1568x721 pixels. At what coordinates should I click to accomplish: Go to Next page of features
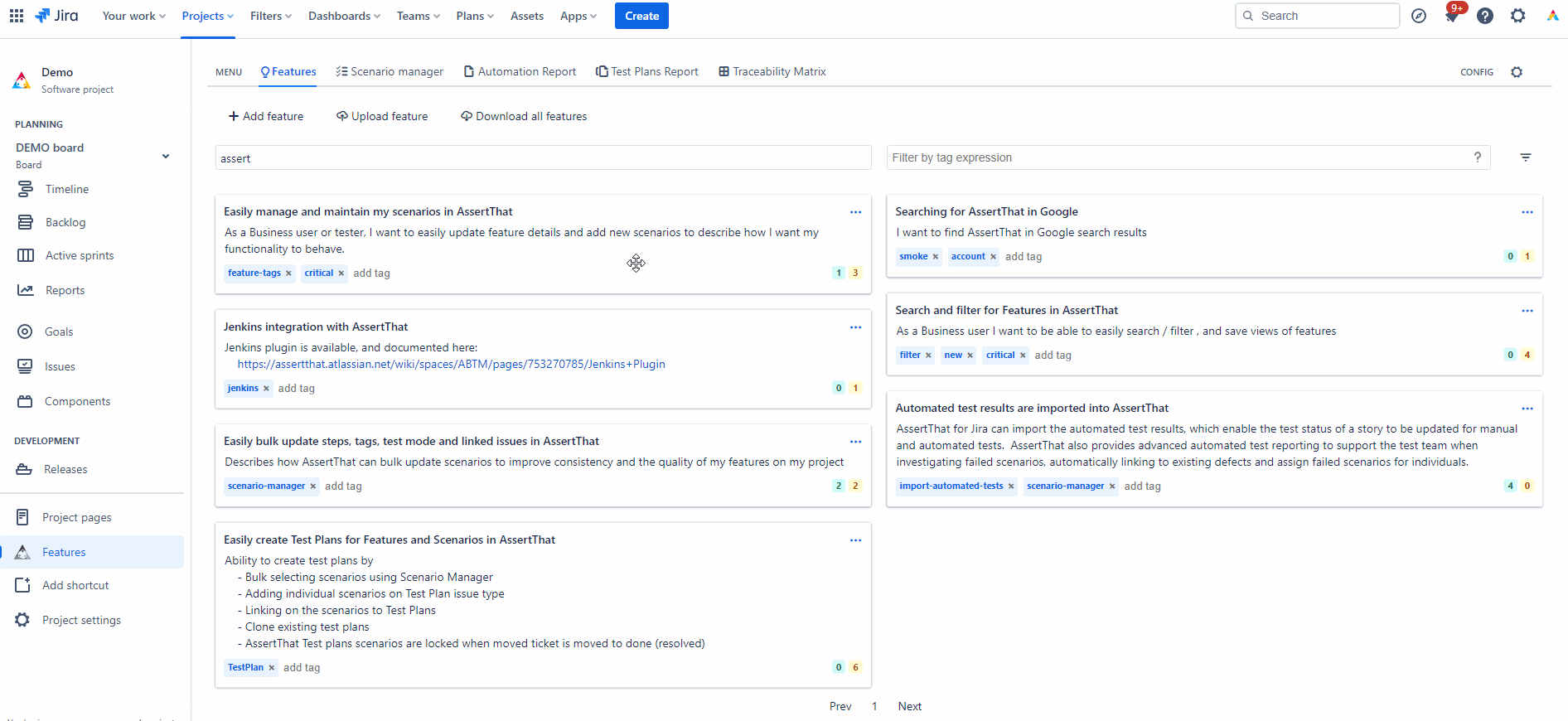[x=910, y=707]
